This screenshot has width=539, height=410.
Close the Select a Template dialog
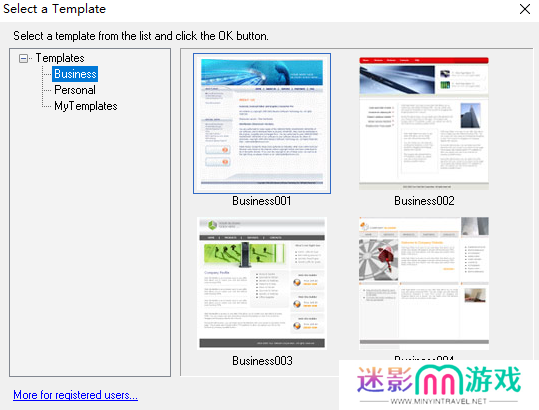(525, 9)
